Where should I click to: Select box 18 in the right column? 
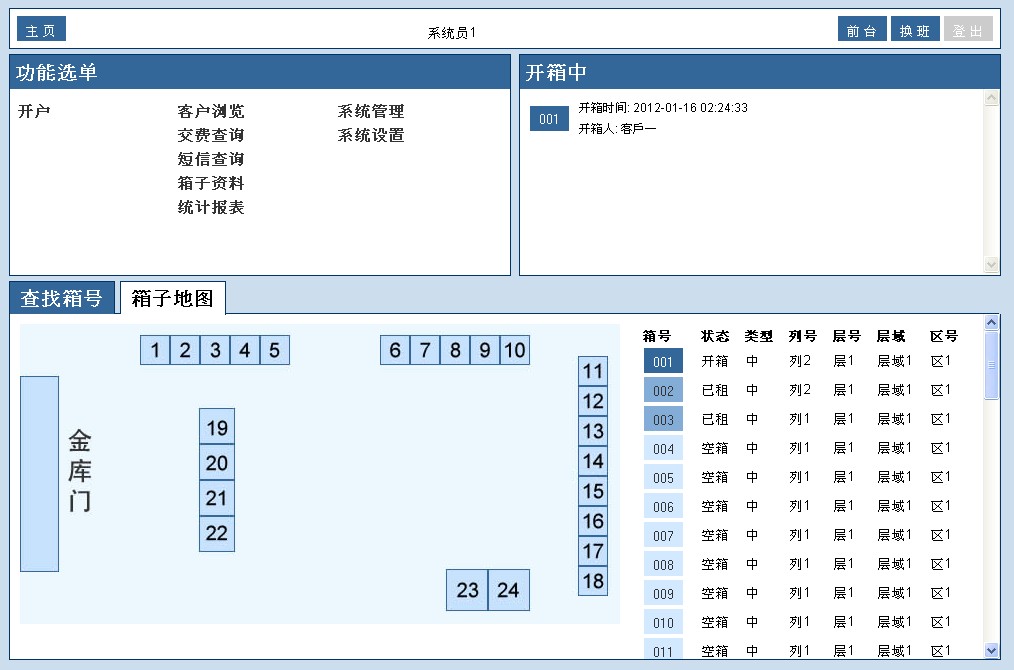[593, 581]
